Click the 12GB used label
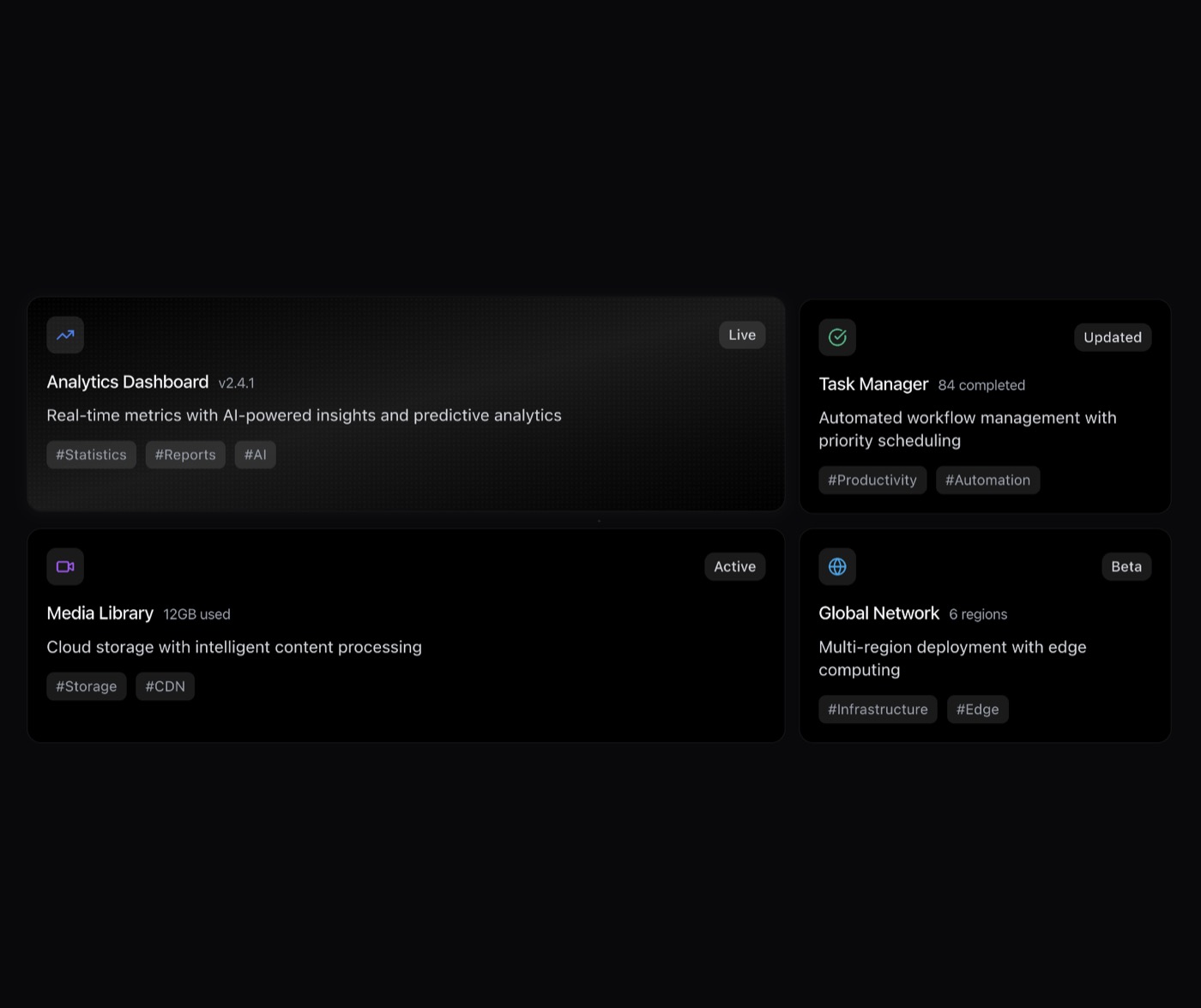This screenshot has width=1201, height=1008. pyautogui.click(x=197, y=614)
